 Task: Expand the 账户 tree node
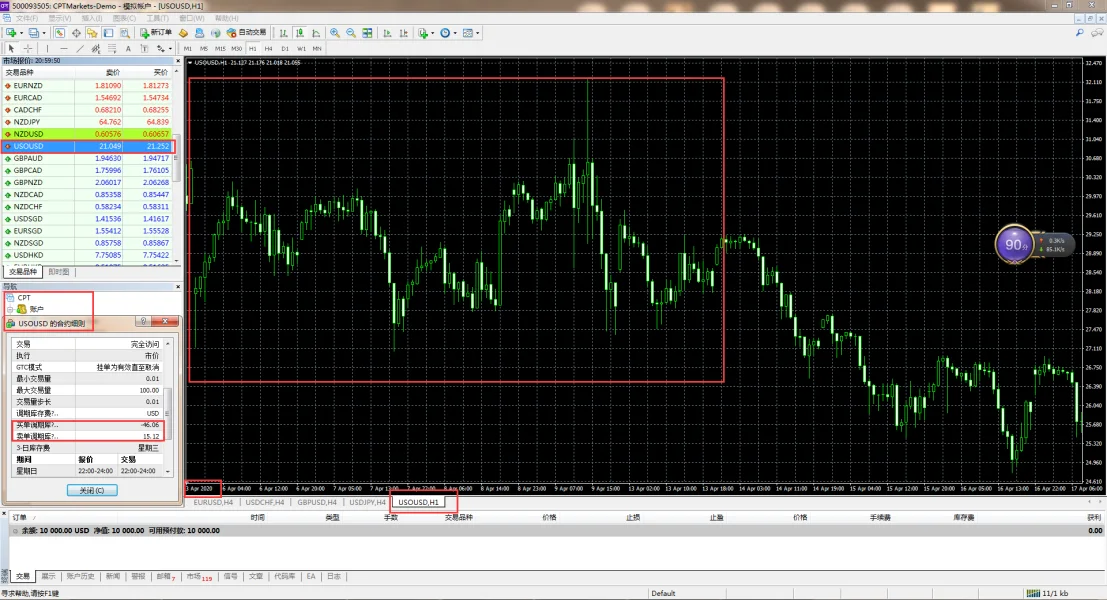tap(10, 309)
